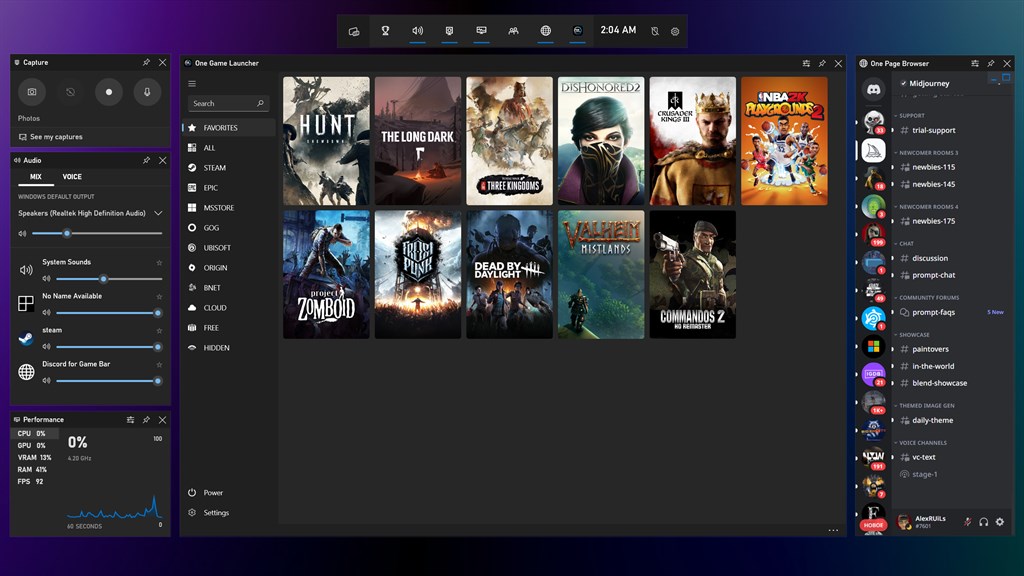
Task: Collapse the VOICE CHANNELS category
Action: 920,443
